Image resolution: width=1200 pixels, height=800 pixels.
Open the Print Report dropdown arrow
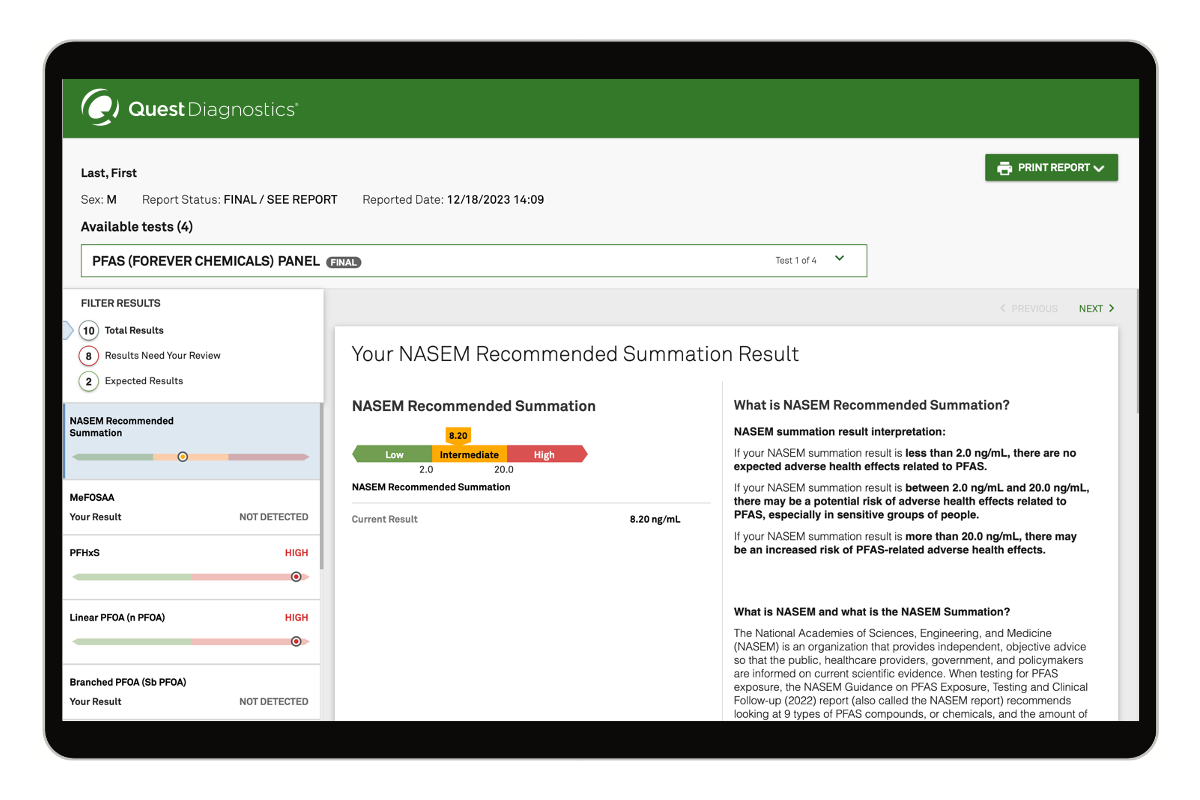[1099, 169]
